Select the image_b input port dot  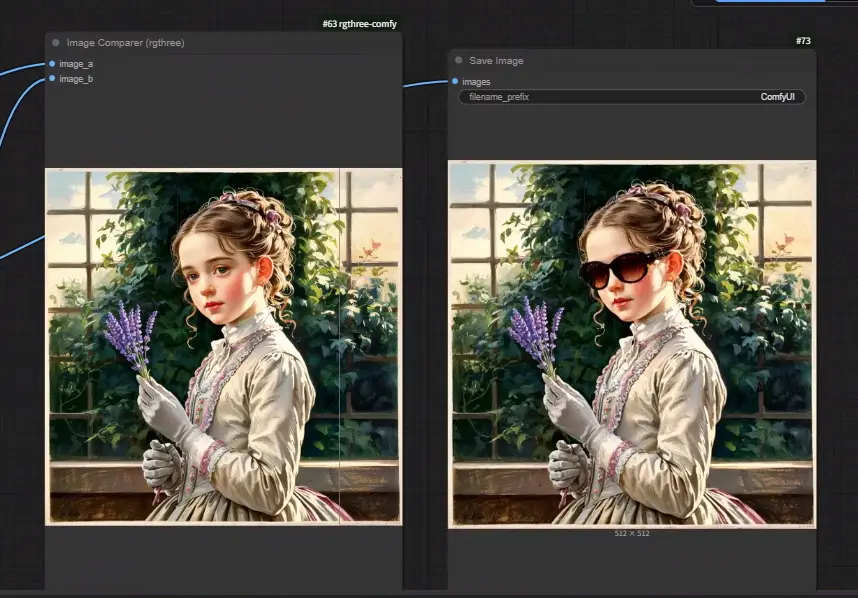tap(52, 78)
